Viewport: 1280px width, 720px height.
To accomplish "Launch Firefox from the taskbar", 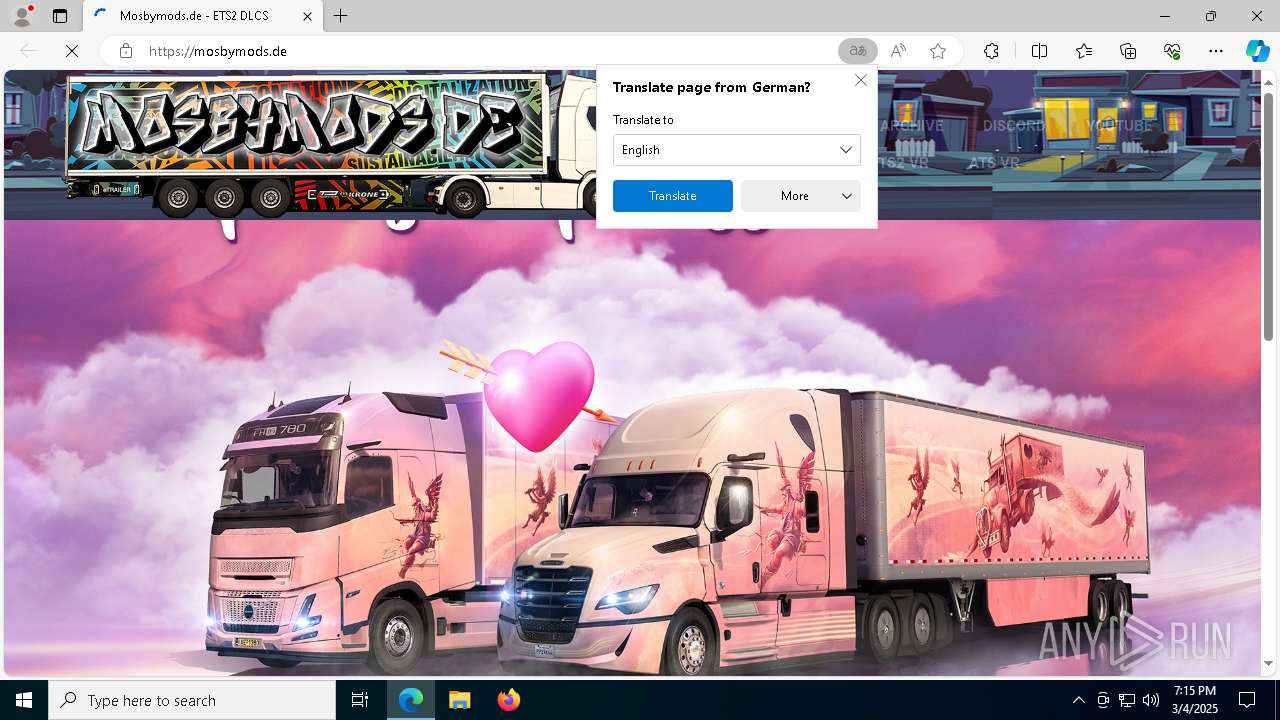I will click(508, 700).
